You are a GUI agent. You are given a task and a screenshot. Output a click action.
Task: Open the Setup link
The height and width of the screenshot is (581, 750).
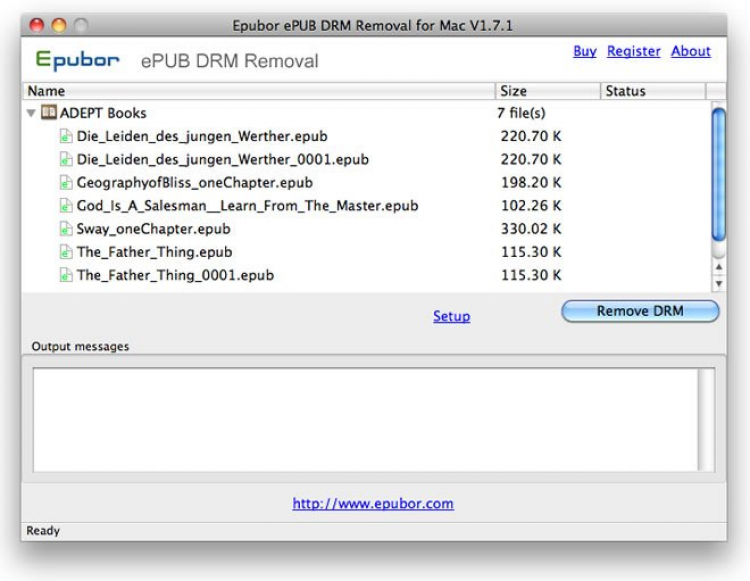click(x=451, y=316)
